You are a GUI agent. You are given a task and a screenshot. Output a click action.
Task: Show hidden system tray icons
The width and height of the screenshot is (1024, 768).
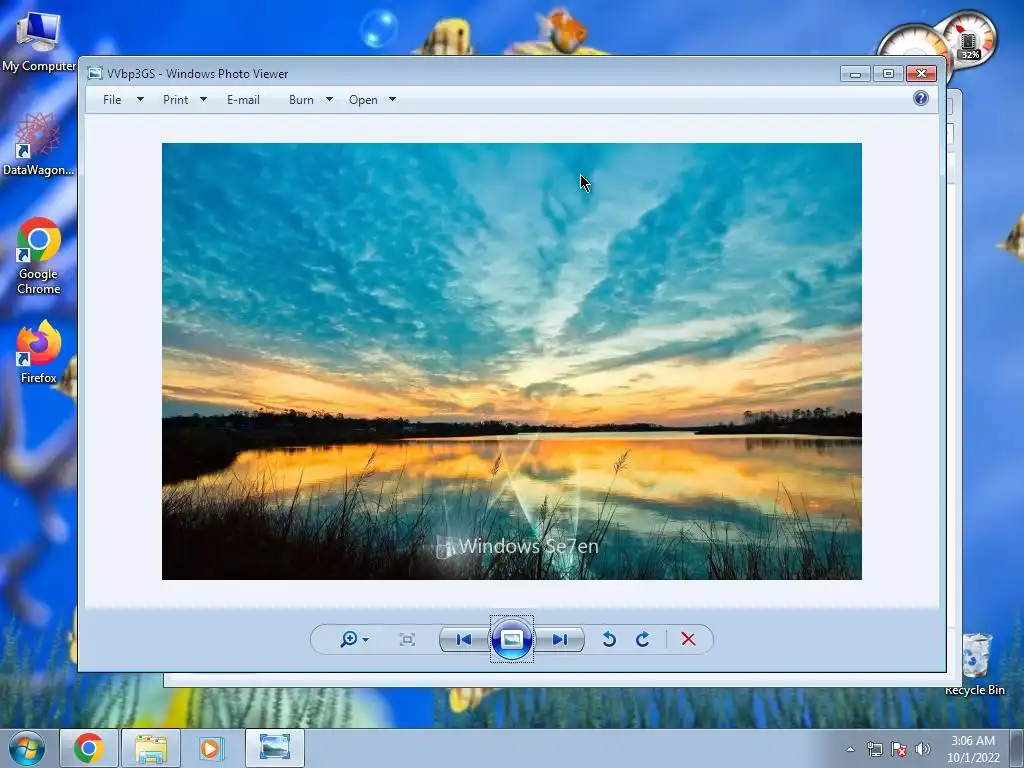[850, 749]
